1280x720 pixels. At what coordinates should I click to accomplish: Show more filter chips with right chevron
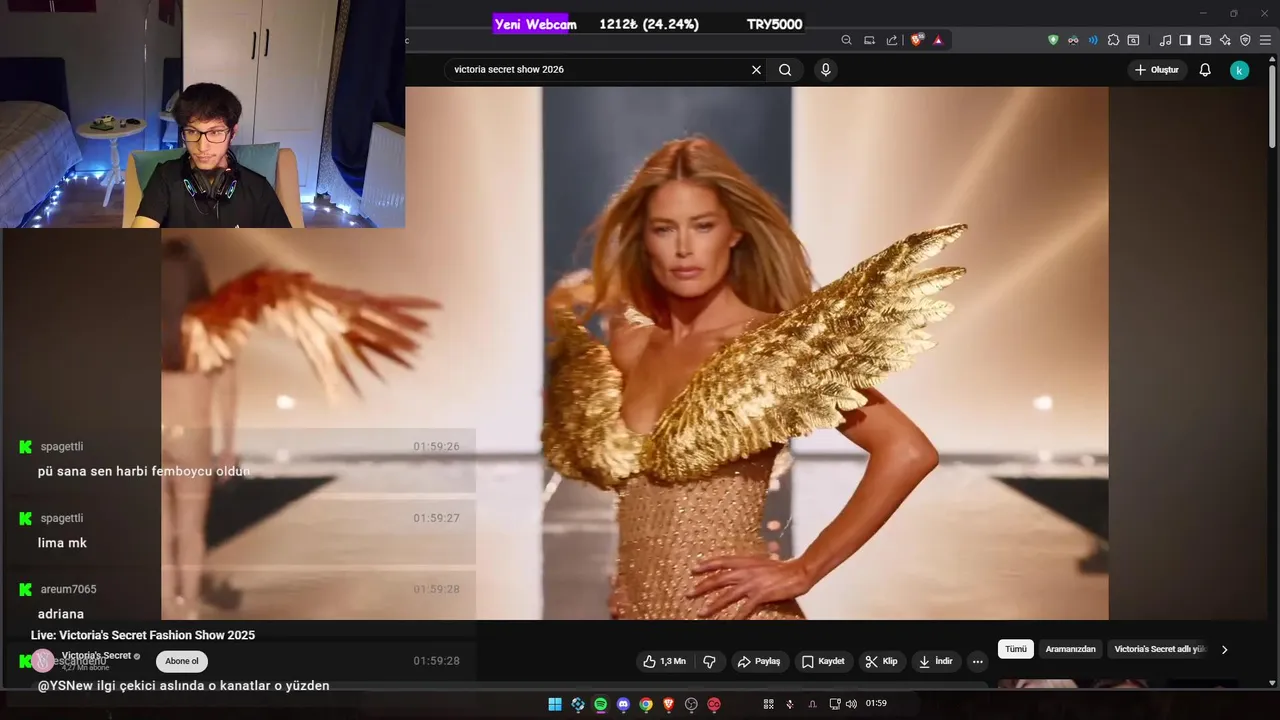[1224, 650]
